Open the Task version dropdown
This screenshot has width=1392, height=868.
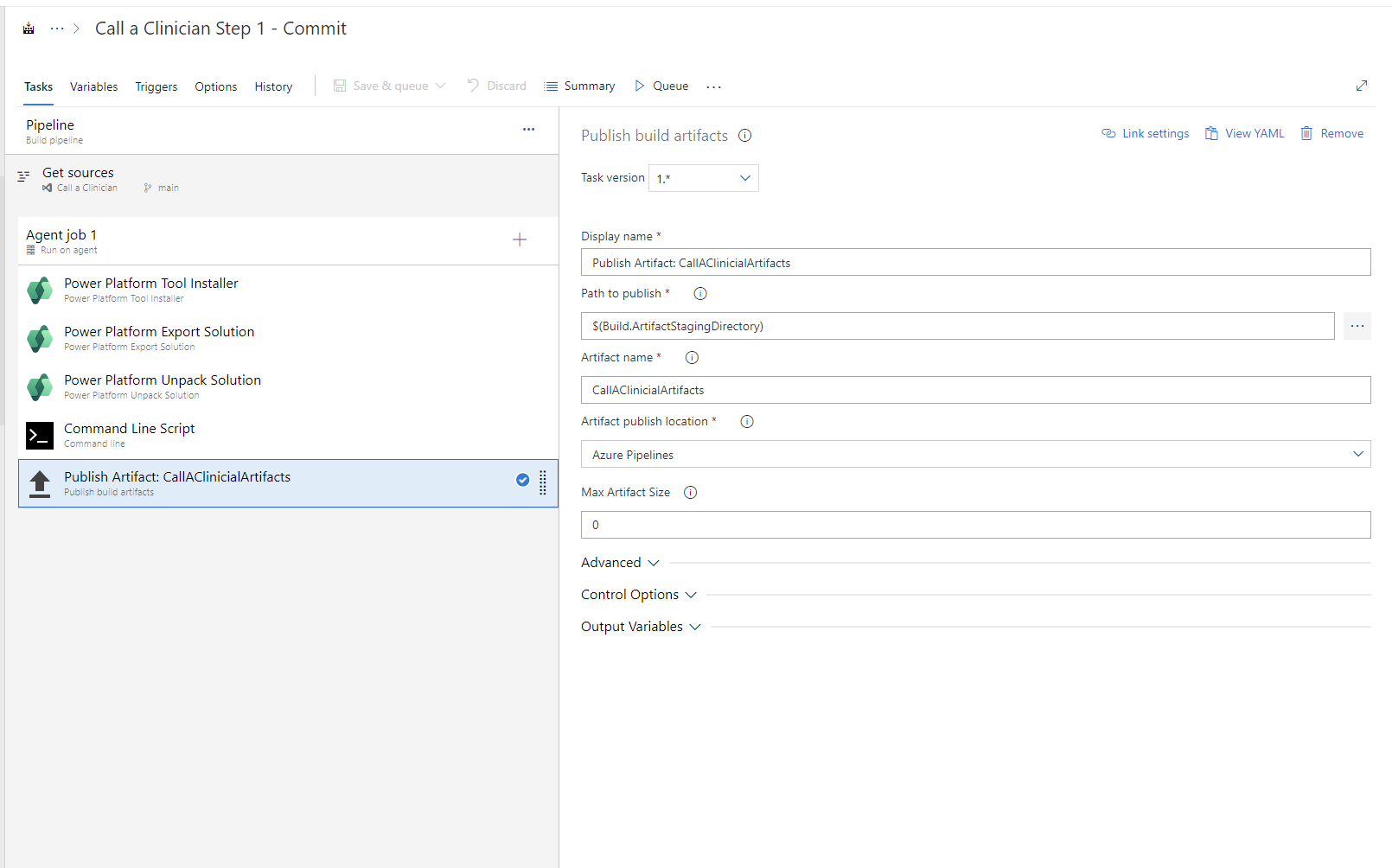[704, 178]
